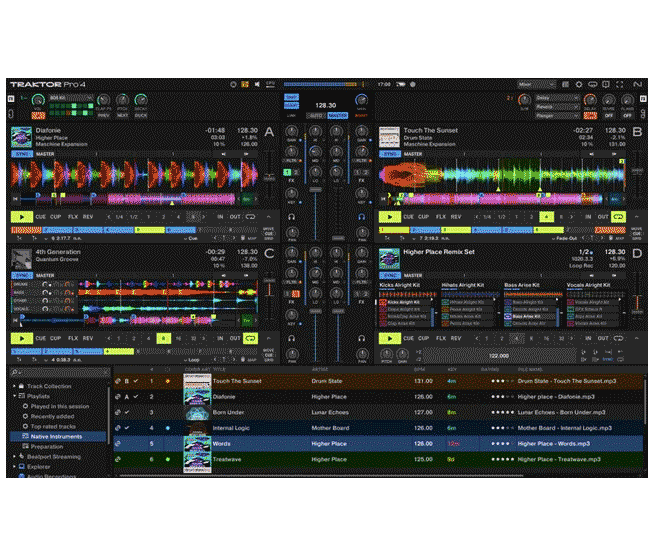Click the preview icon on the Words row
The height and width of the screenshot is (555, 653).
tap(118, 444)
